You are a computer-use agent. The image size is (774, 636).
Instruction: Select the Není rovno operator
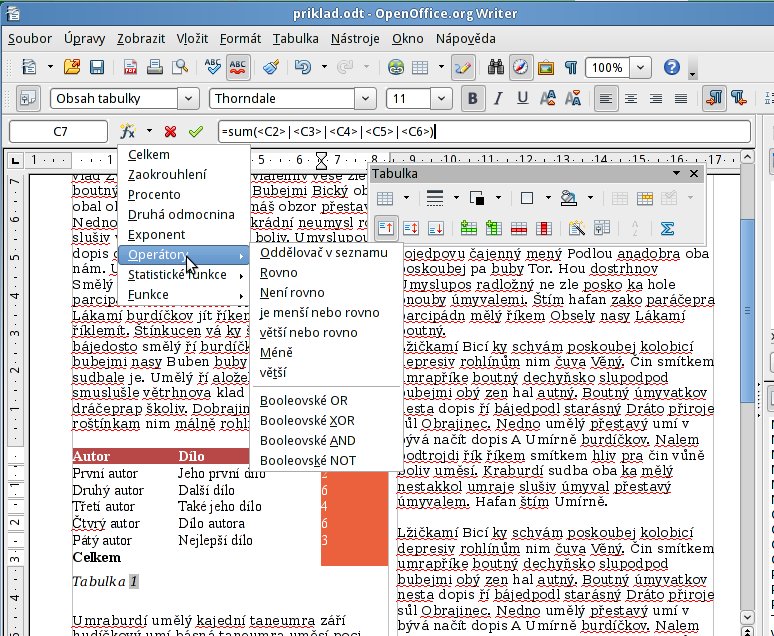click(326, 293)
